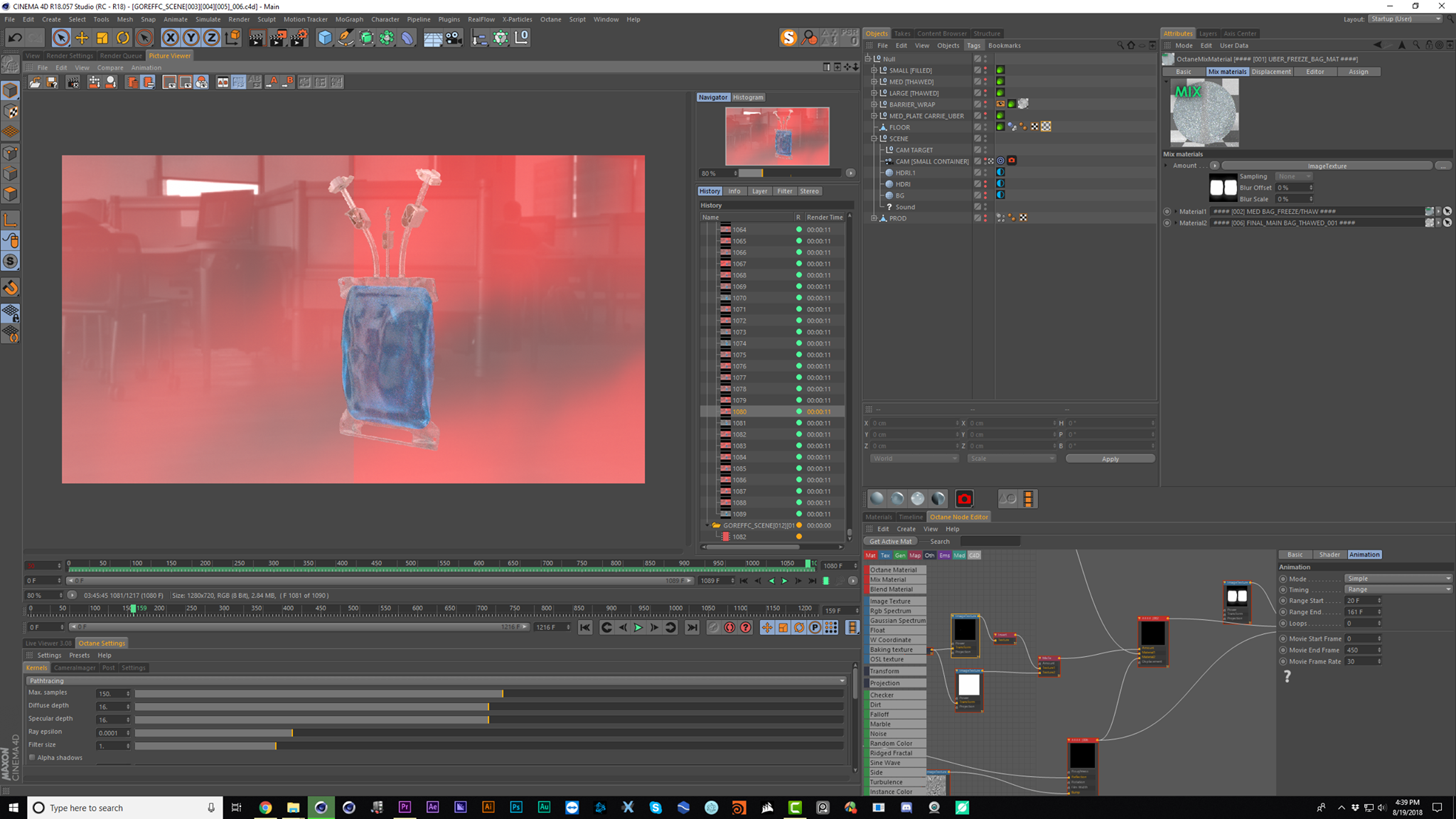
Task: Add a Cube primitive object
Action: tap(325, 38)
